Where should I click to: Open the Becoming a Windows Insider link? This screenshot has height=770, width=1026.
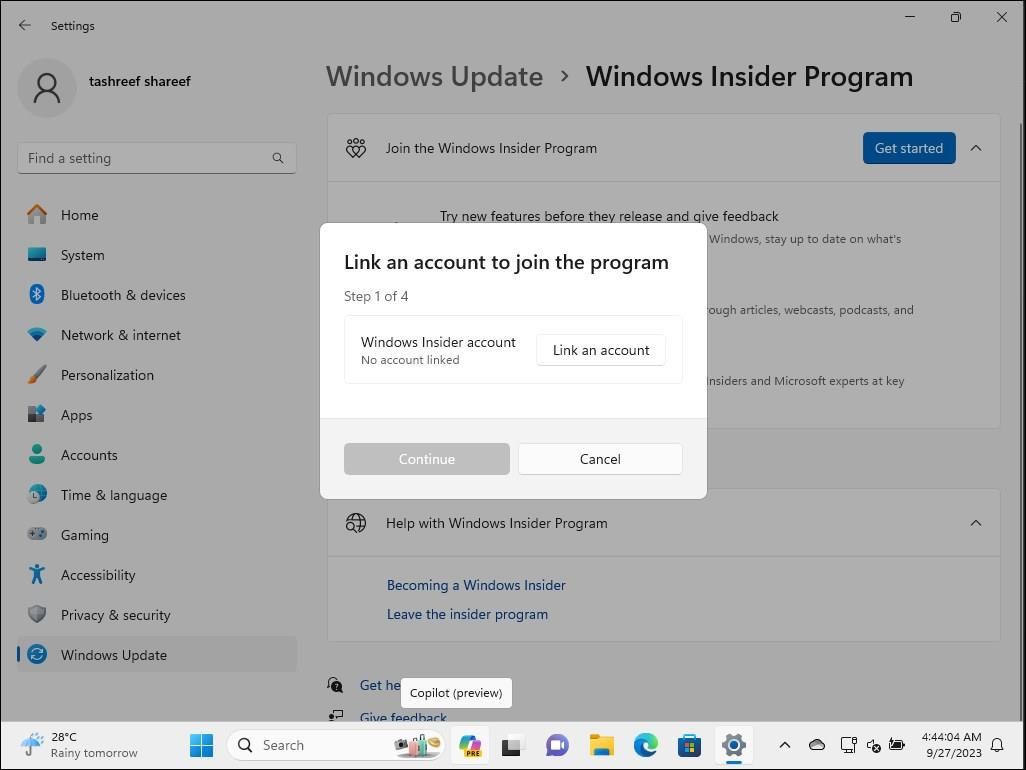coord(476,585)
